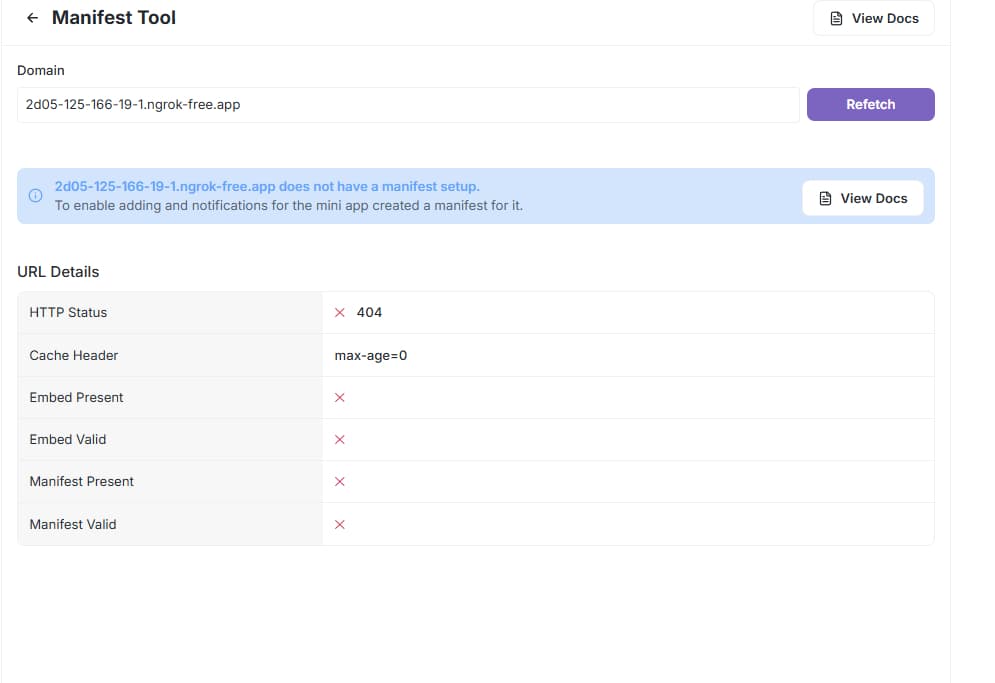Select the Cache Header row label

coord(74,355)
